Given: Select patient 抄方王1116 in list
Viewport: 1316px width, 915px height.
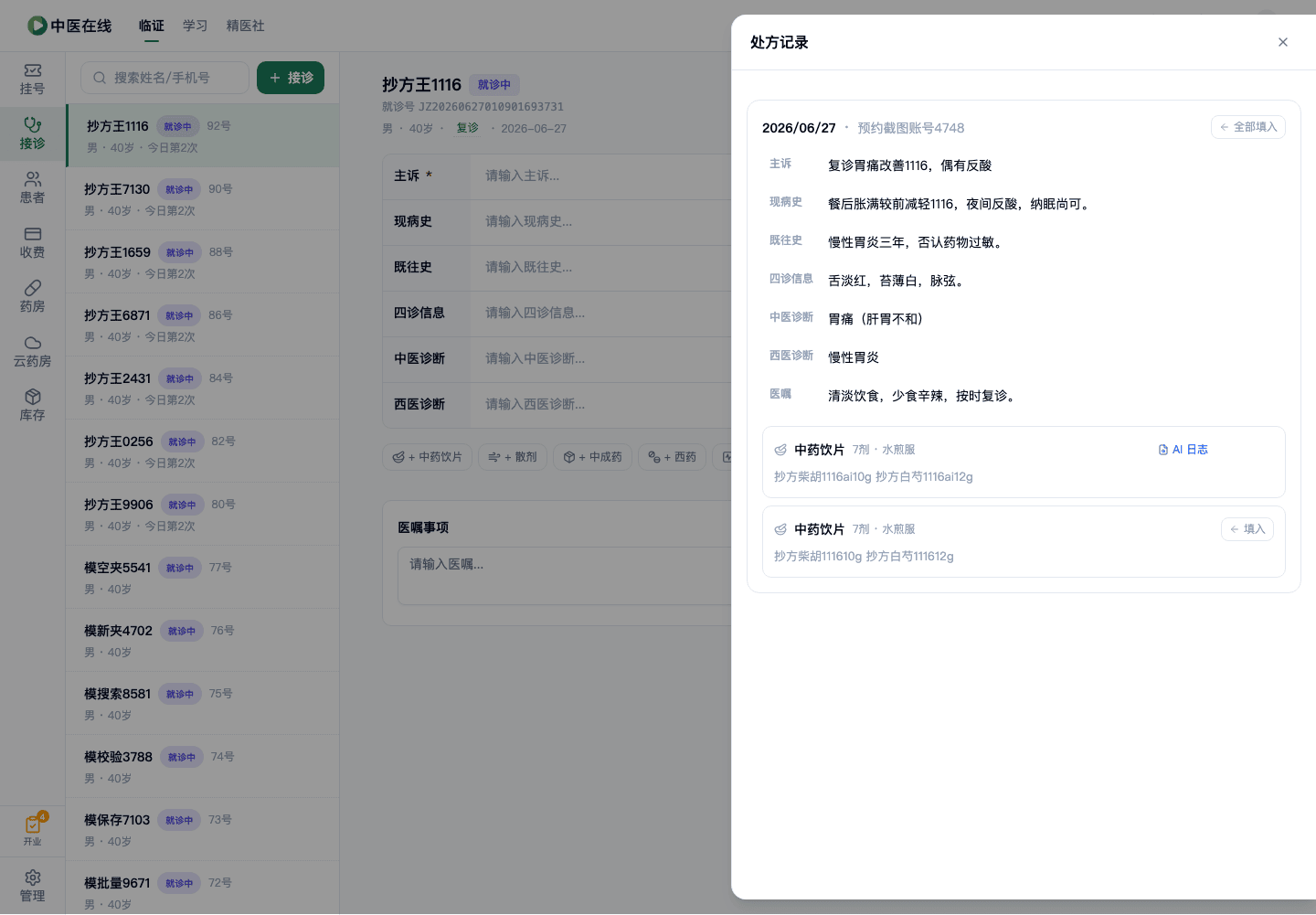Looking at the screenshot, I should (203, 135).
